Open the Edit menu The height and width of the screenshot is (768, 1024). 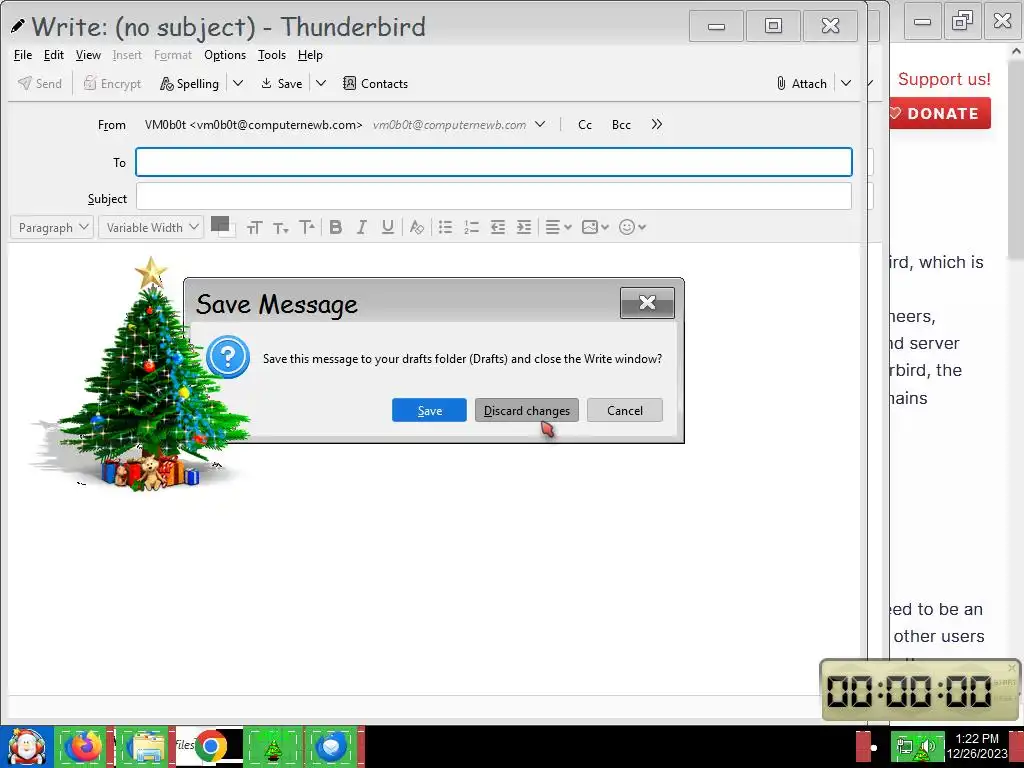coord(54,55)
